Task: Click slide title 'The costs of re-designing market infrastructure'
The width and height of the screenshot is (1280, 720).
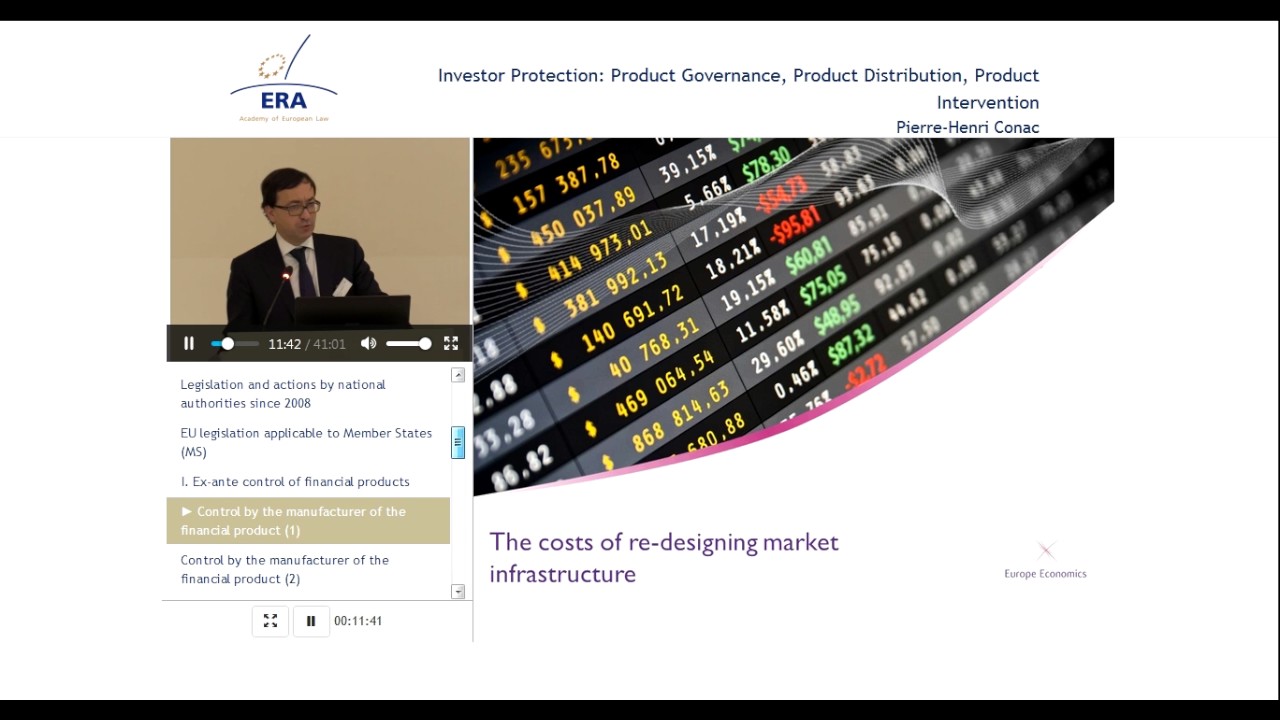Action: click(664, 558)
